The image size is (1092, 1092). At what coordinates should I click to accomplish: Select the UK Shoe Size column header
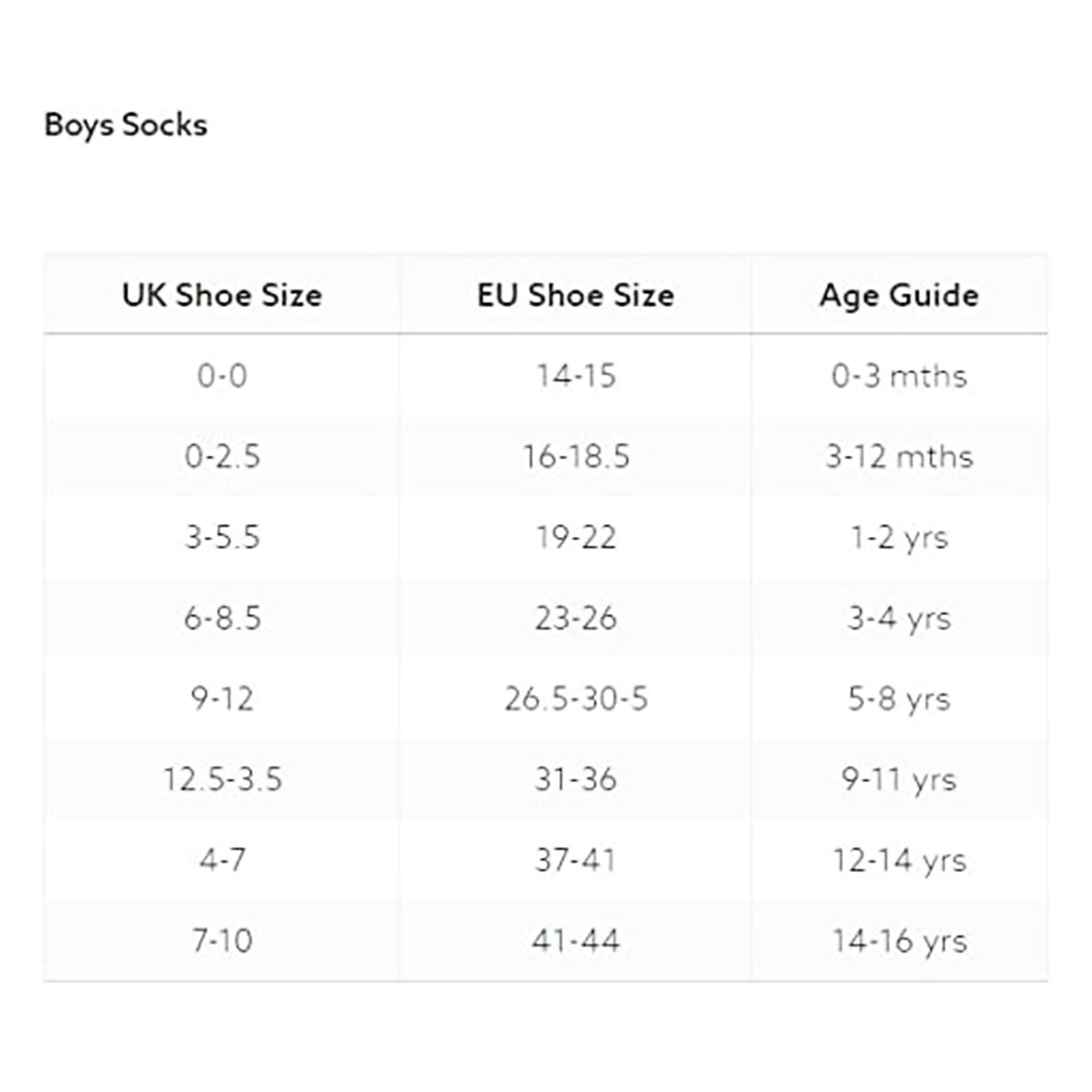(x=222, y=295)
